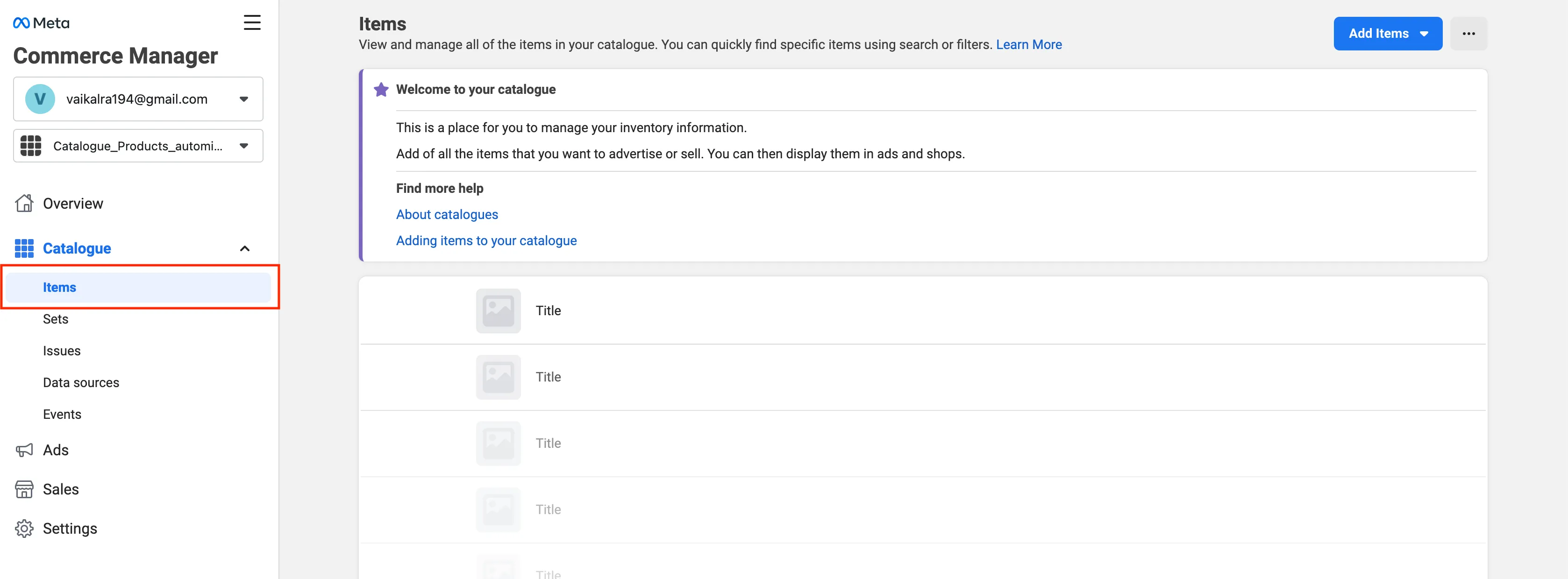Click the Items page heading

[382, 24]
